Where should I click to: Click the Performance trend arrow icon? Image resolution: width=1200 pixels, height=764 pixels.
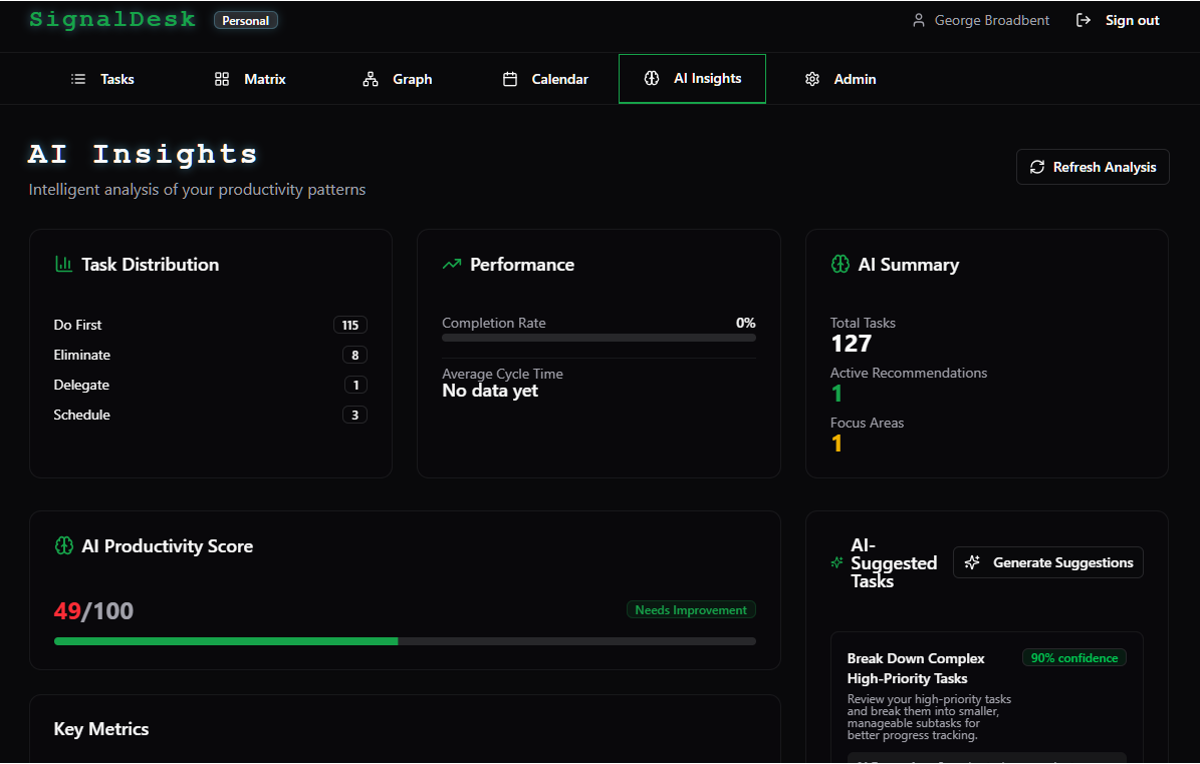[452, 264]
